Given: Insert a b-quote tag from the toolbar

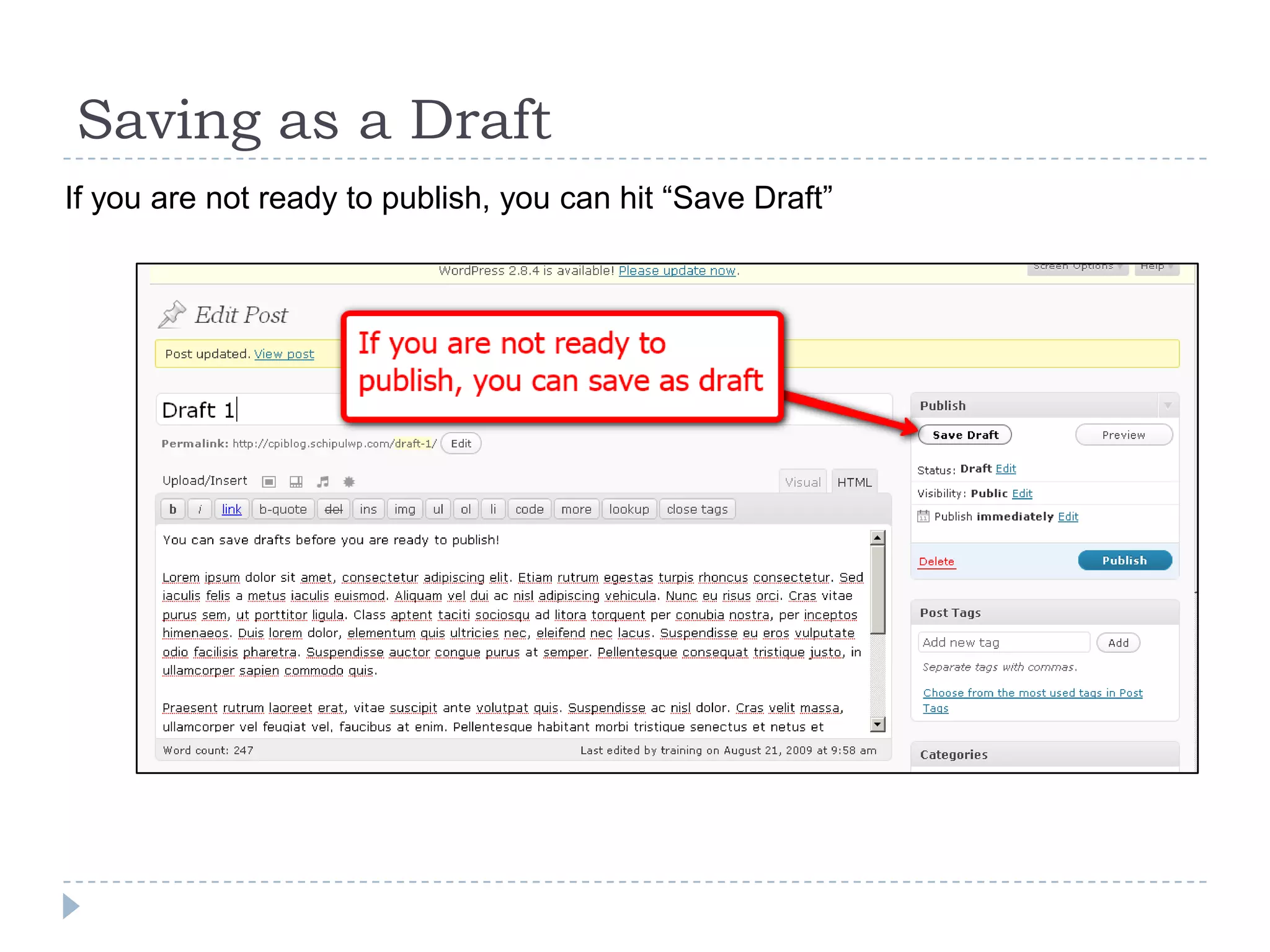Looking at the screenshot, I should (283, 509).
